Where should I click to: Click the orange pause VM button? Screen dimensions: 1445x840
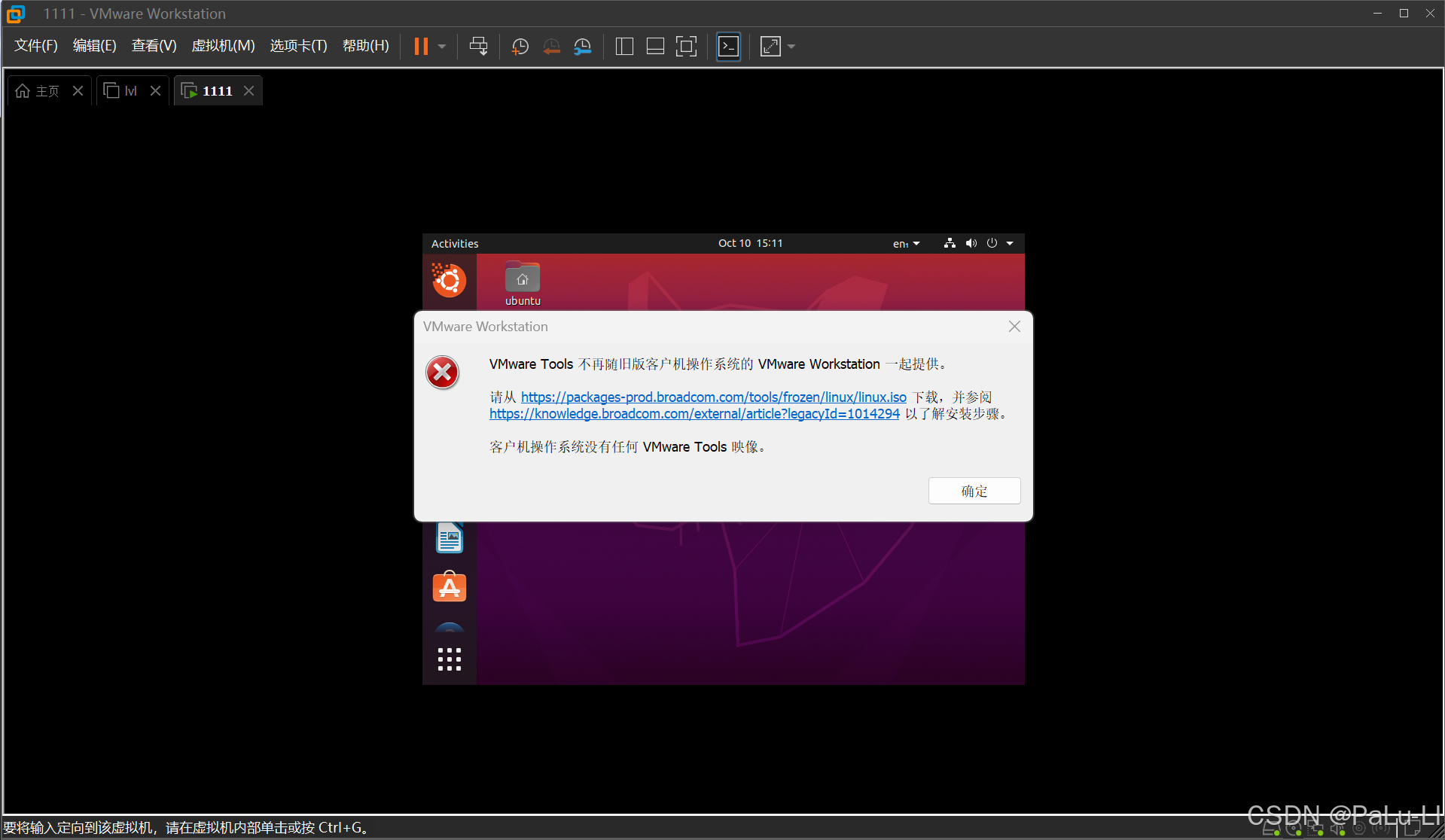421,47
